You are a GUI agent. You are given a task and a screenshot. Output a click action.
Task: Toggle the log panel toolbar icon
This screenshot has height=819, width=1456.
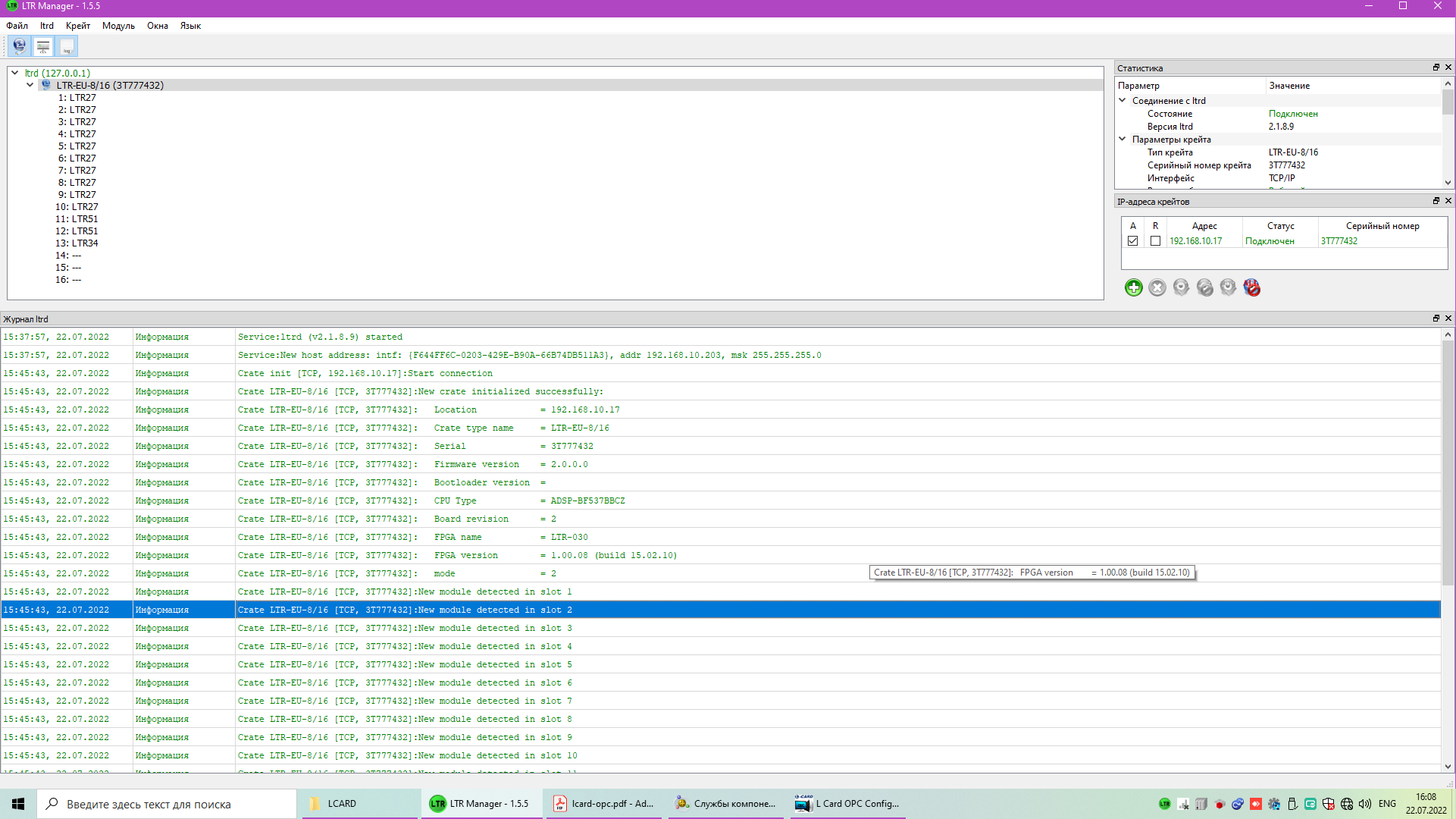[67, 46]
